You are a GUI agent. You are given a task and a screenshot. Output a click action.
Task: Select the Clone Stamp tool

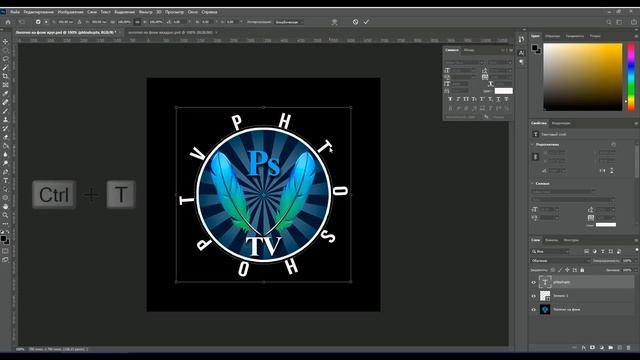5,120
